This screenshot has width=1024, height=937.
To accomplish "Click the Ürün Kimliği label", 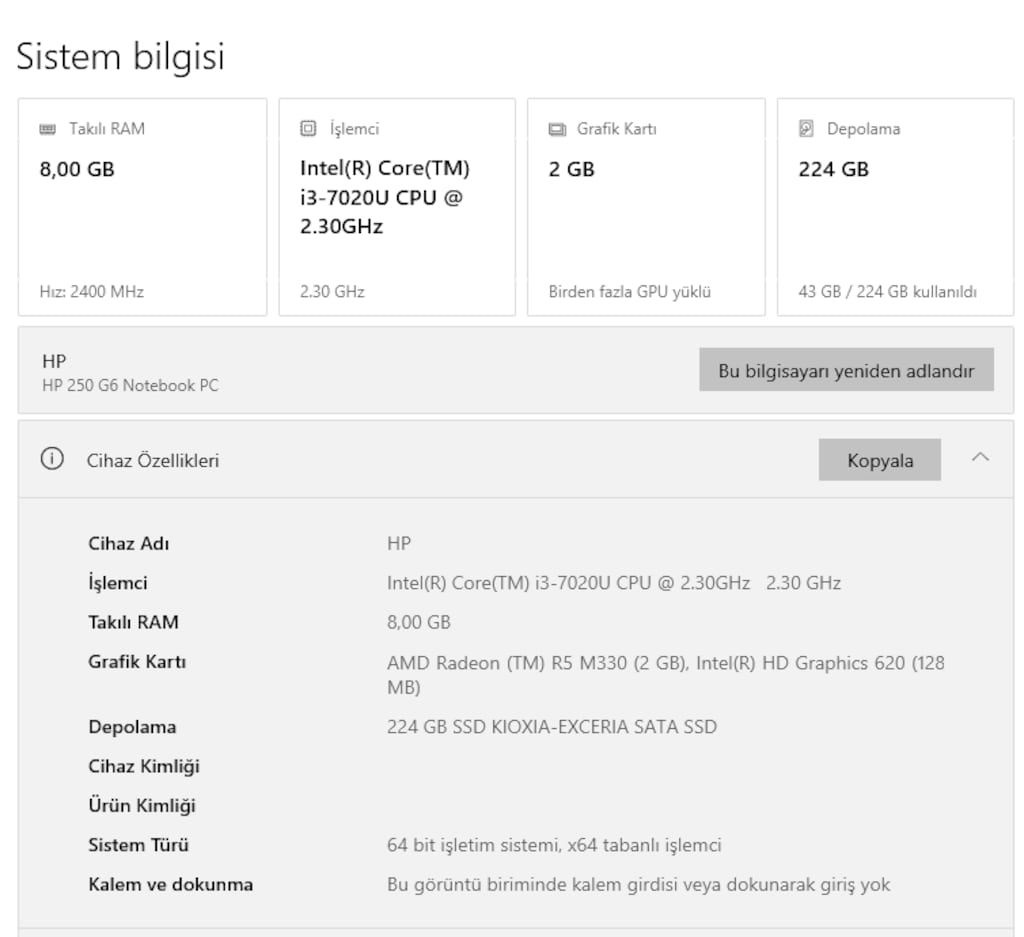I will (x=142, y=805).
